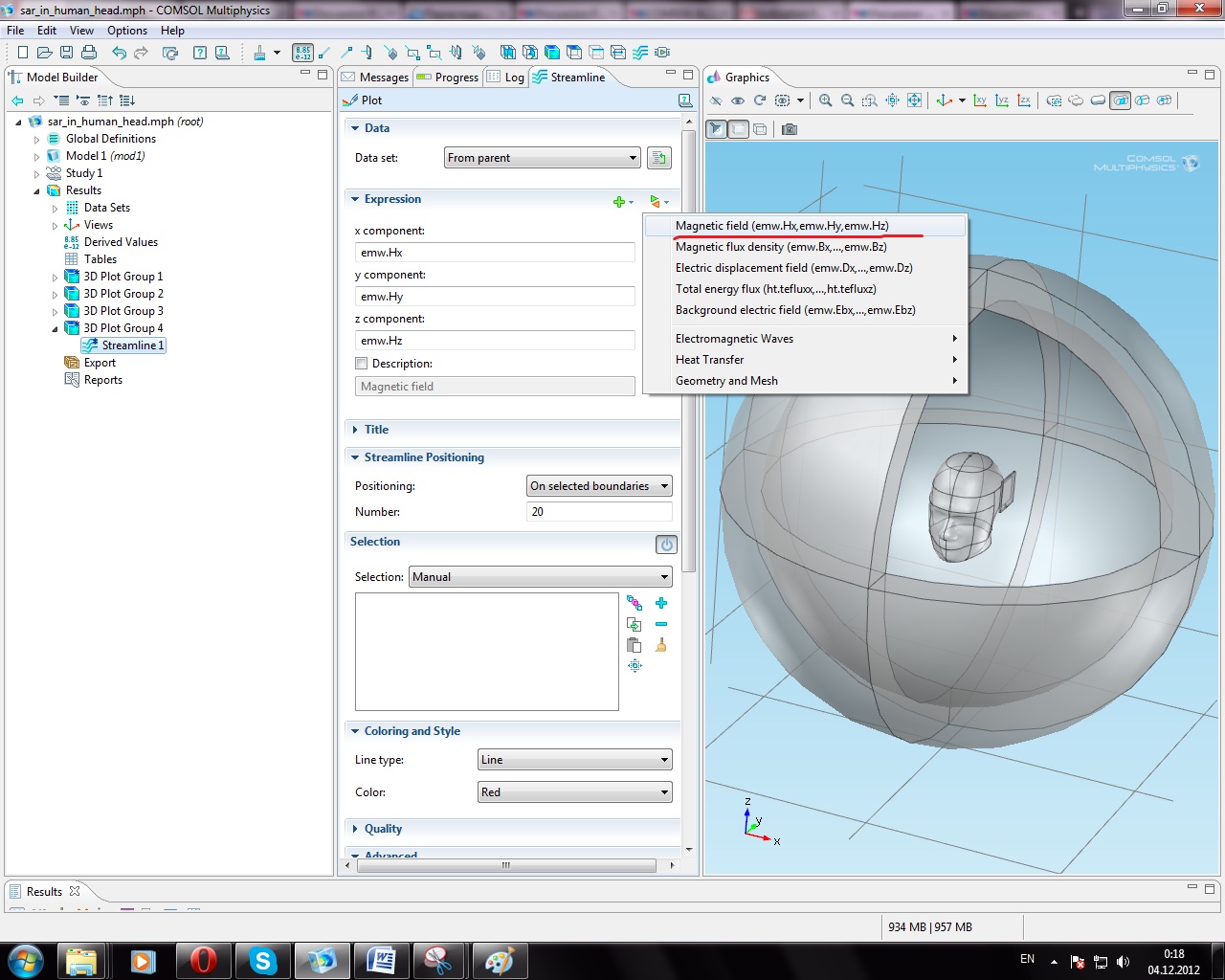Viewport: 1225px width, 980px height.
Task: Click the Zoom Box icon in Graphics
Action: click(x=869, y=100)
